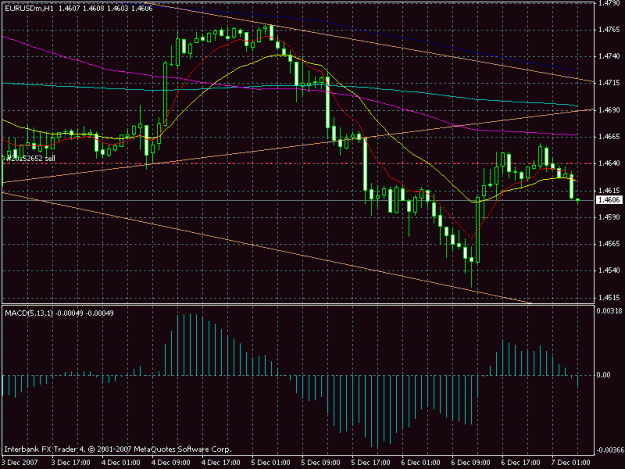Click the 5 Dec 09:00 time label
This screenshot has width=625, height=469.
pos(321,462)
